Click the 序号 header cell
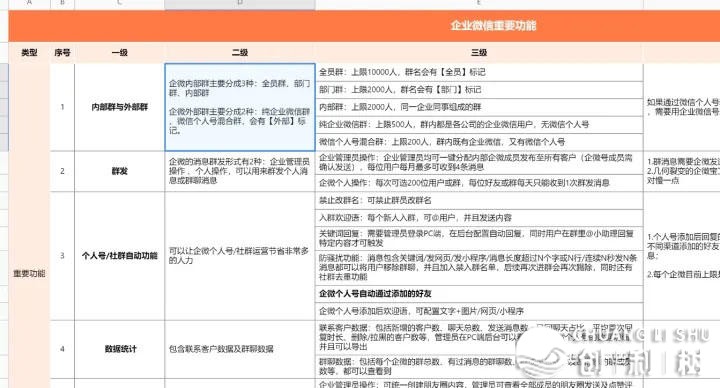This screenshot has height=388, width=720. click(x=62, y=53)
